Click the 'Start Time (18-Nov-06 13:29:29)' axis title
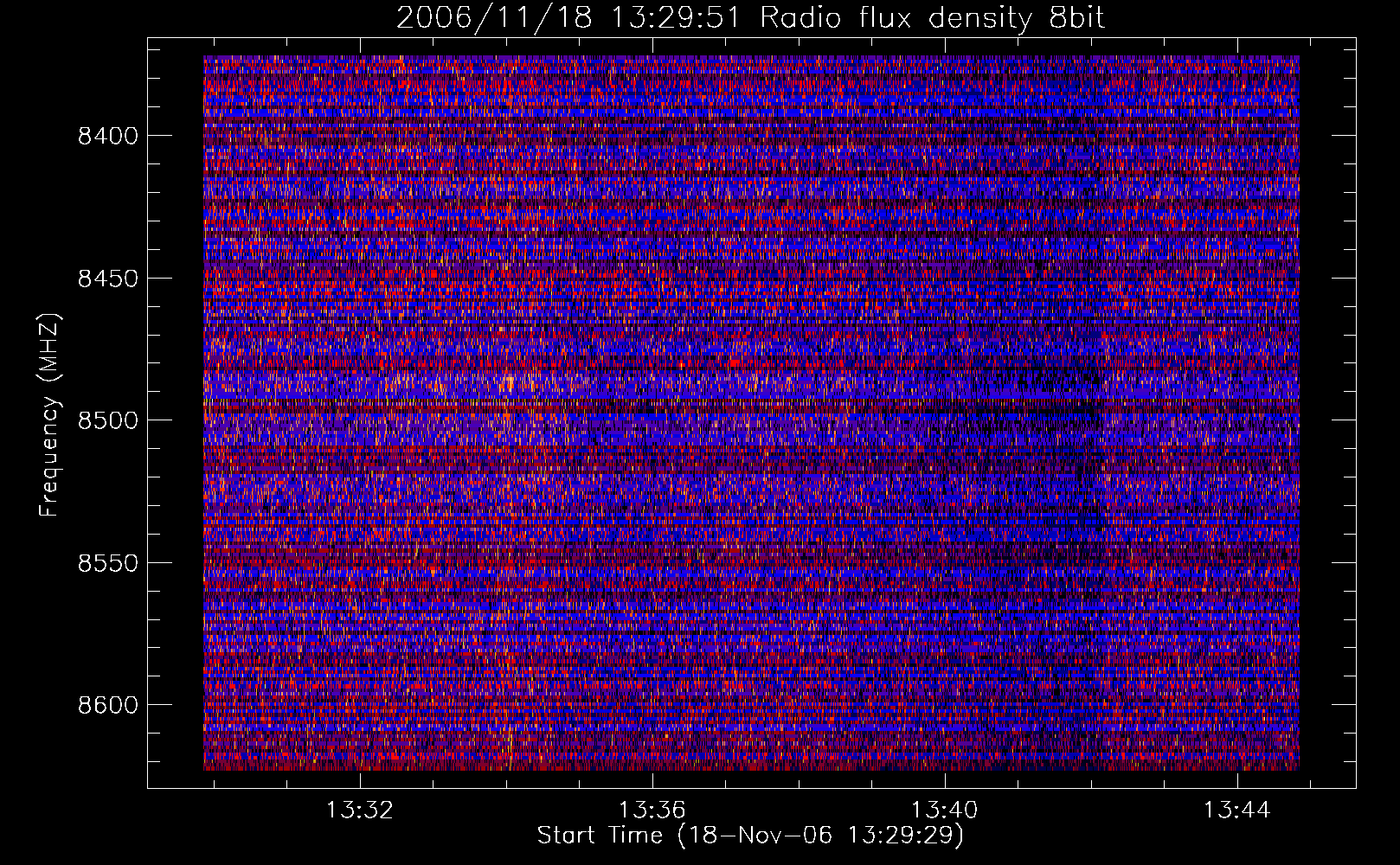This screenshot has width=1400, height=865. (x=750, y=836)
